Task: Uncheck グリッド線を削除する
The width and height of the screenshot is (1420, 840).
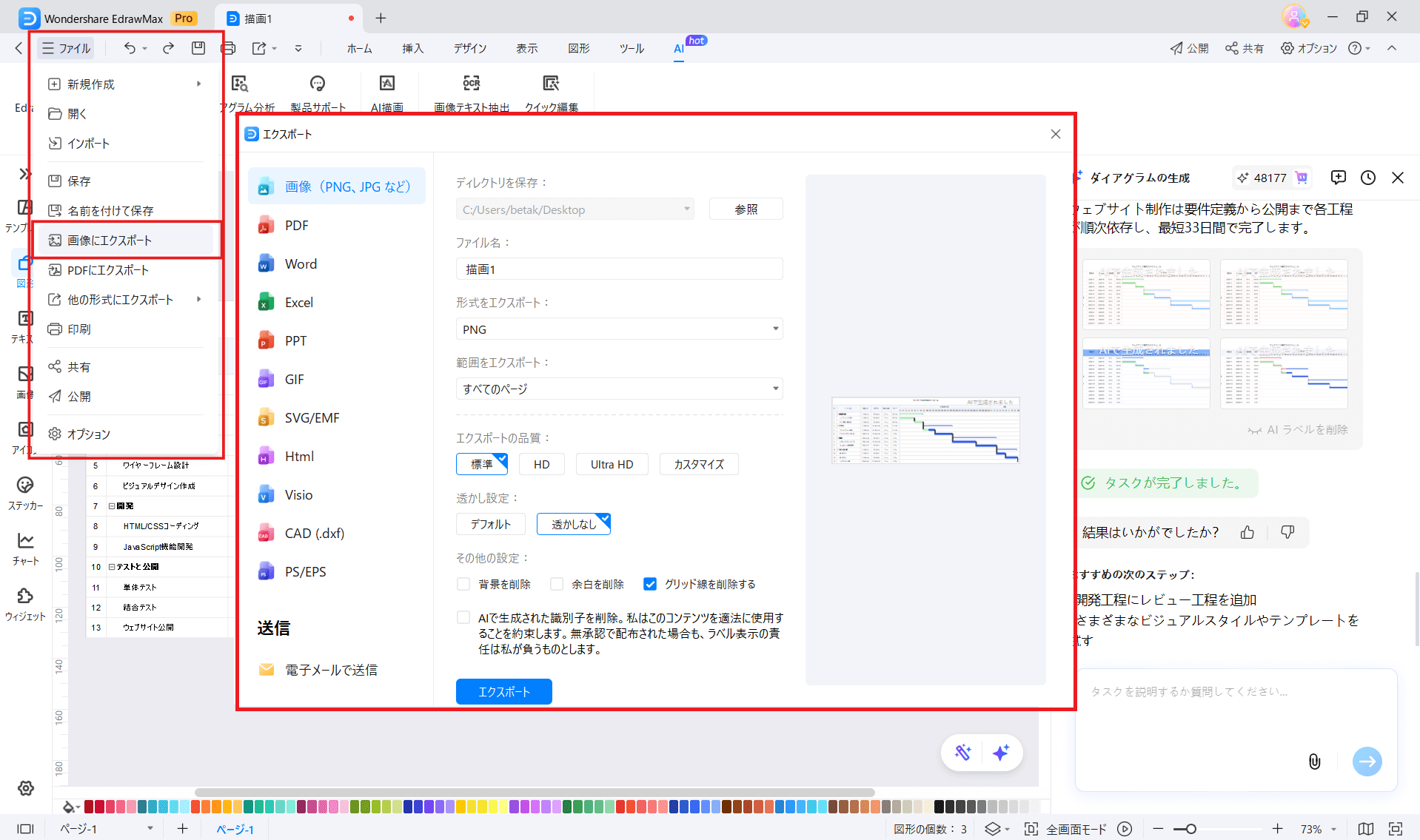Action: pos(650,584)
